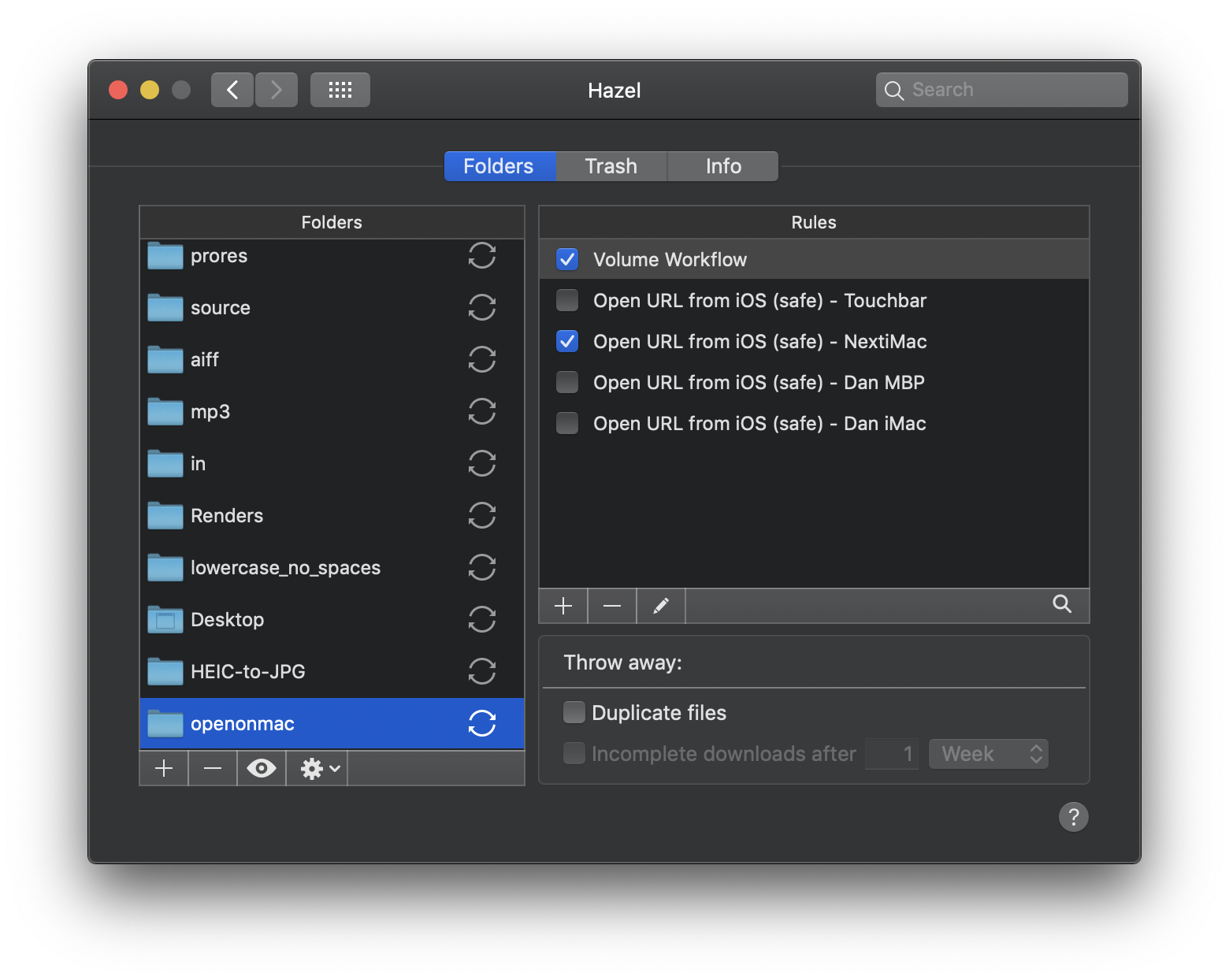Click the sync icon next to prores folder
This screenshot has height=980, width=1229.
point(481,255)
